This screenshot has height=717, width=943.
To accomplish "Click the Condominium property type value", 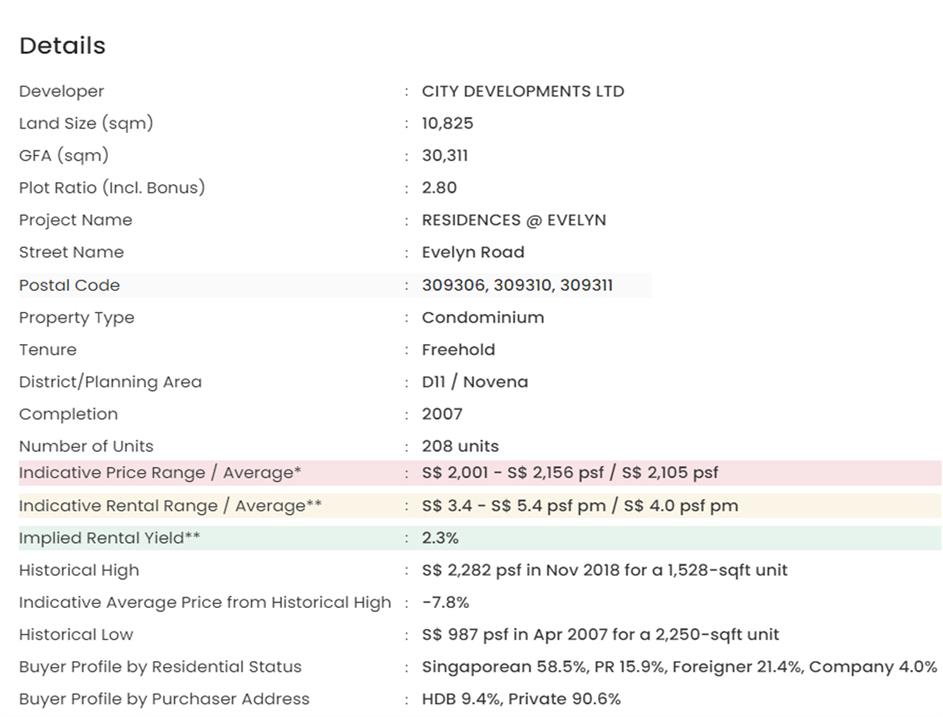I will [x=482, y=317].
